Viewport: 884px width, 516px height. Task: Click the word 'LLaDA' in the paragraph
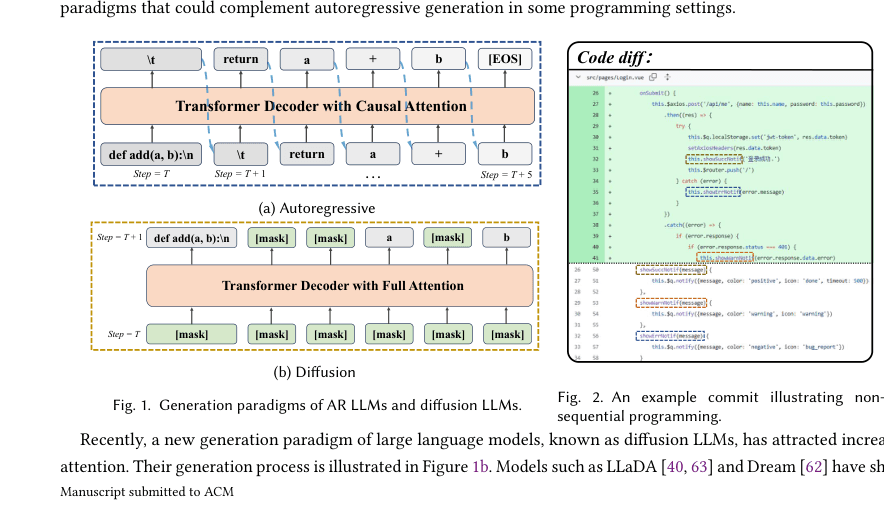point(631,467)
